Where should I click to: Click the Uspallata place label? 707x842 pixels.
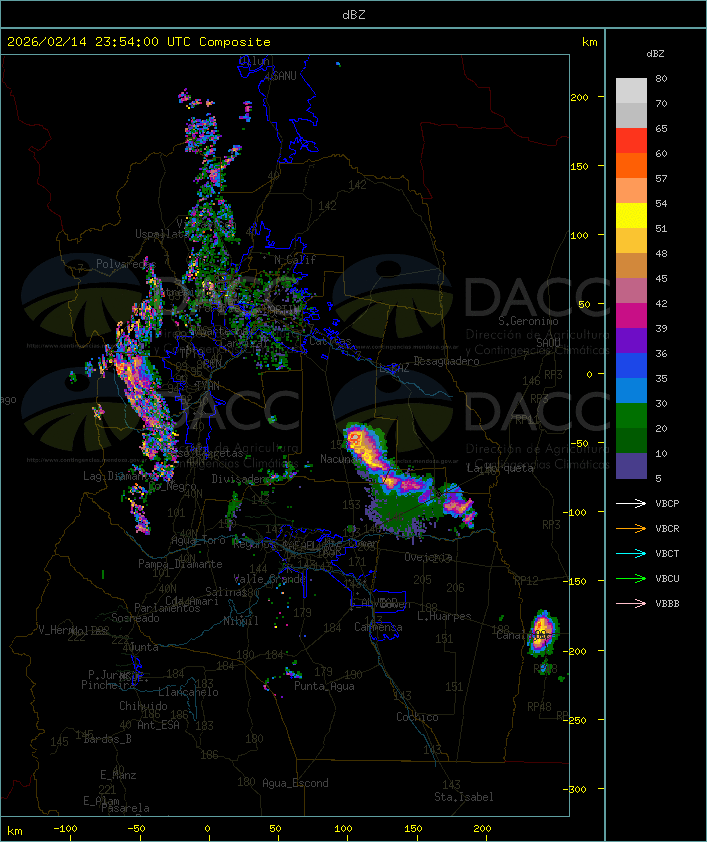161,234
